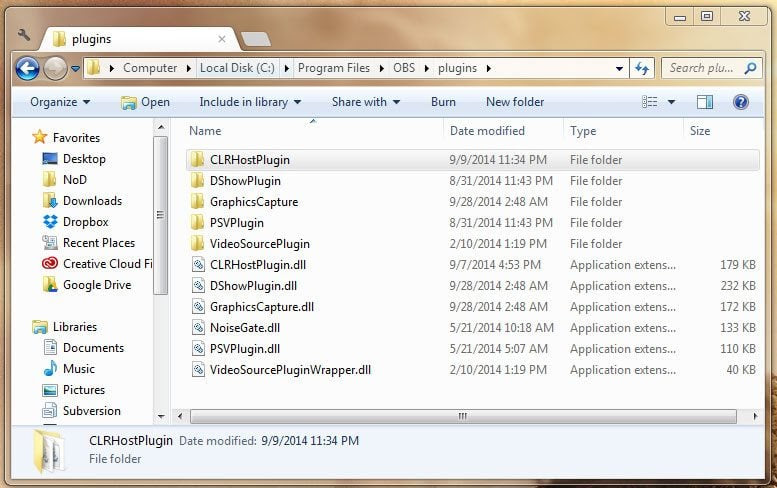Expand the arrow after Program Files breadcrumb
The height and width of the screenshot is (488, 777).
(x=382, y=68)
